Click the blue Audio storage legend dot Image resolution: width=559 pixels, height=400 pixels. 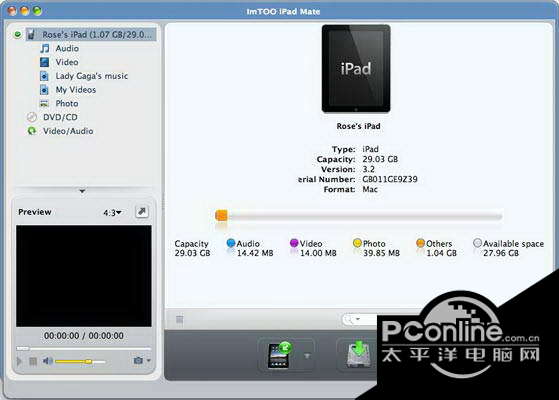tap(231, 243)
